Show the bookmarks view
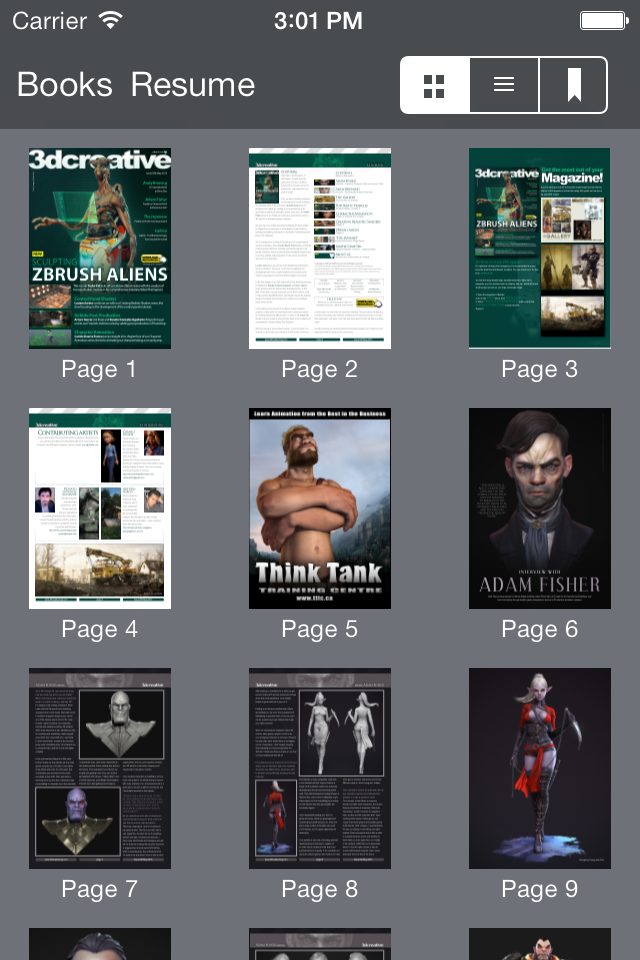 573,85
